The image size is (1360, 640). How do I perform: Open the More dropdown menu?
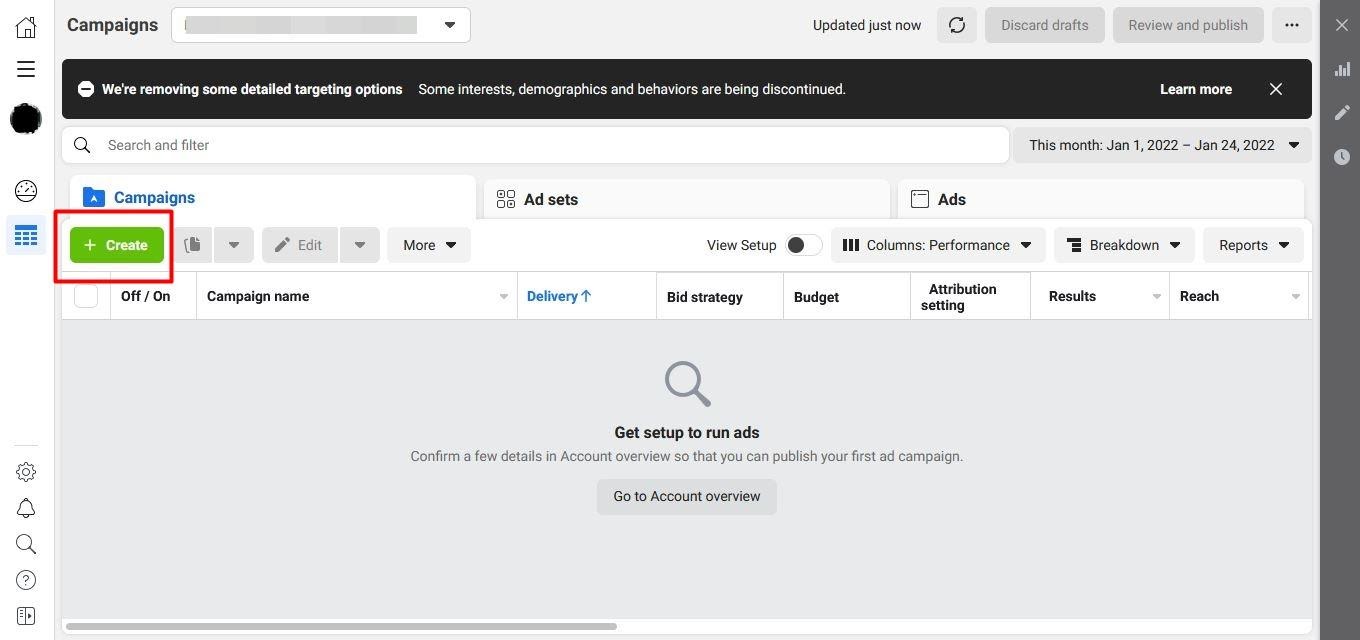tap(429, 245)
